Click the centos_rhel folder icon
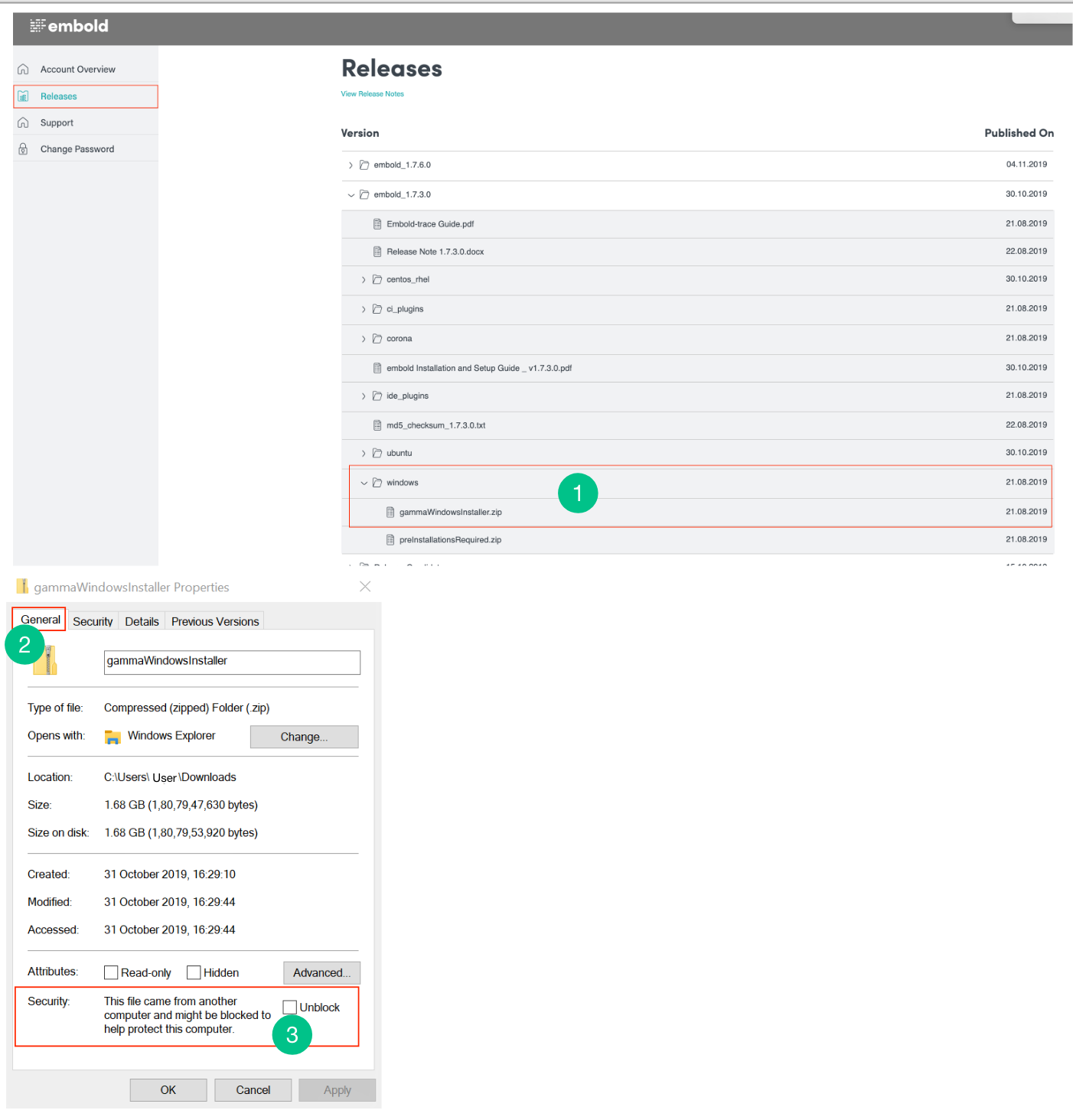 [x=377, y=280]
